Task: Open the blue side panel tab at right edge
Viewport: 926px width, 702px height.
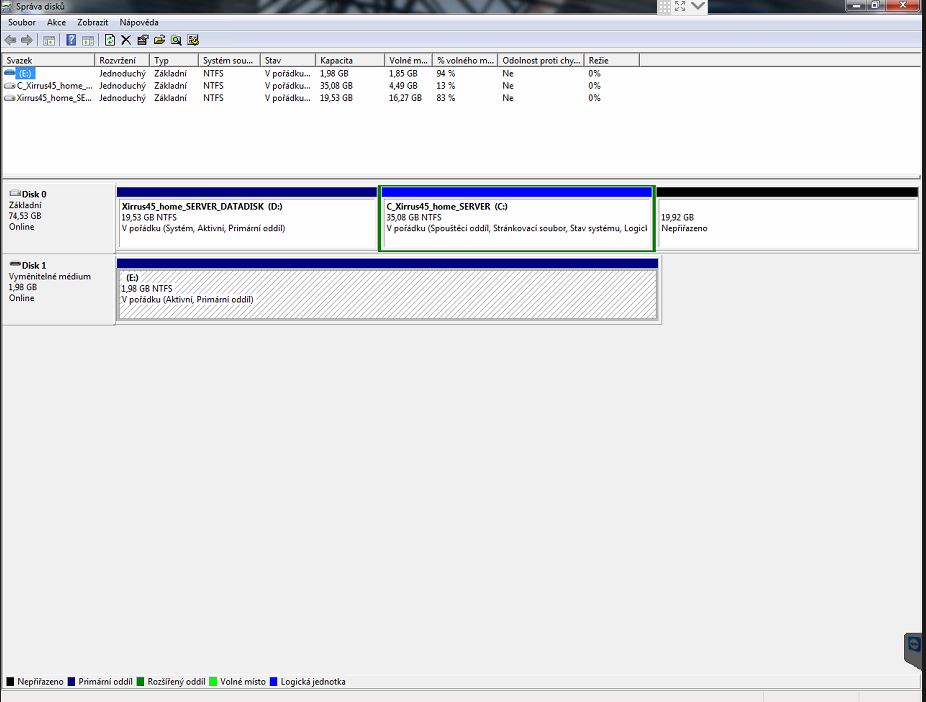Action: pos(914,650)
